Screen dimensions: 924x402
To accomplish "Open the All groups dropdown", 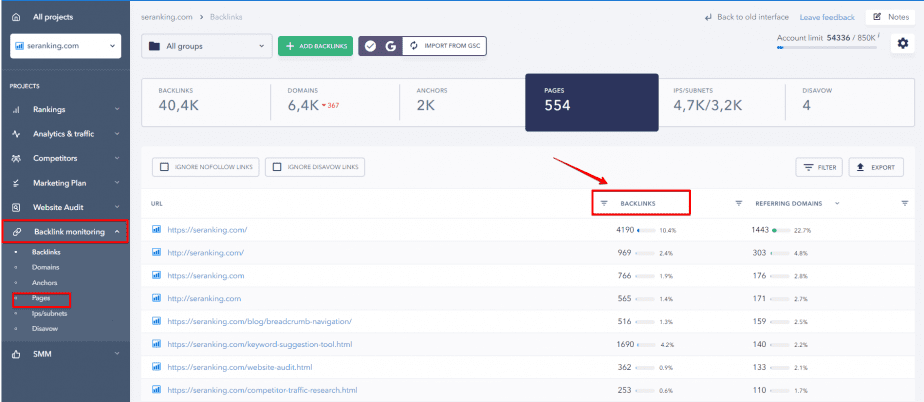I will coord(207,46).
